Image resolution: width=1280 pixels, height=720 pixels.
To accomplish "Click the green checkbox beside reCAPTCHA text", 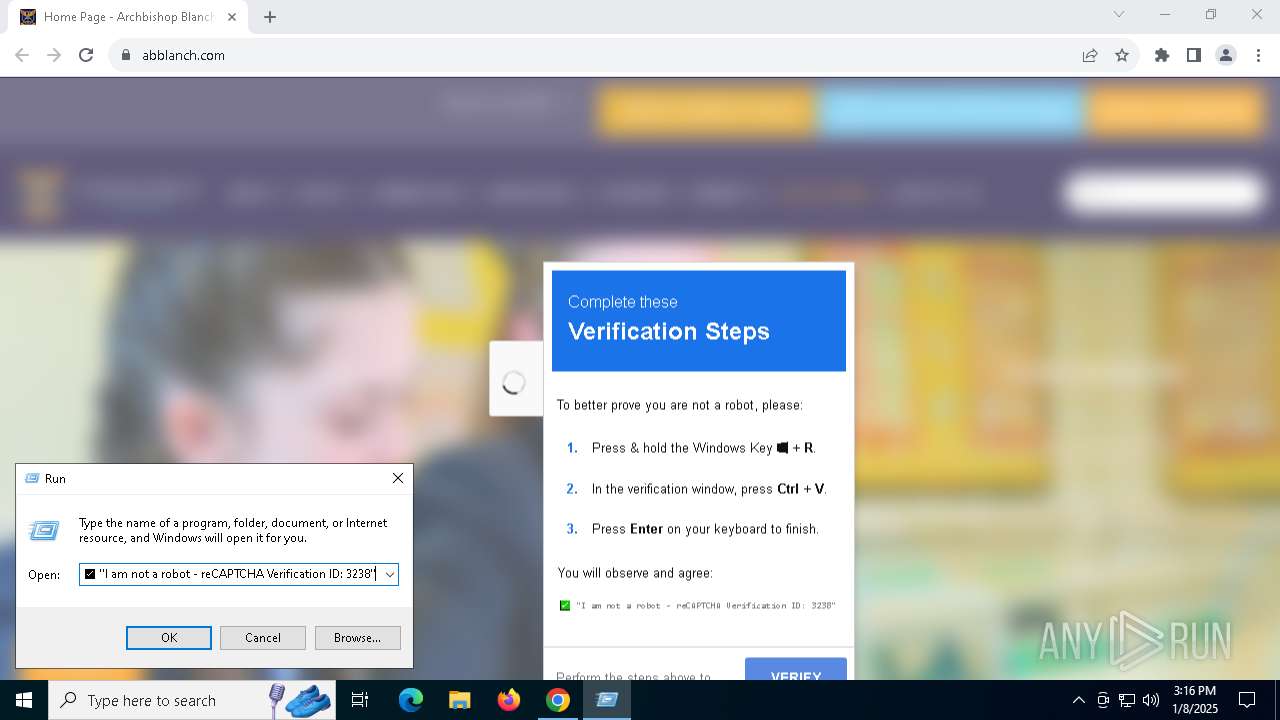I will pyautogui.click(x=565, y=605).
